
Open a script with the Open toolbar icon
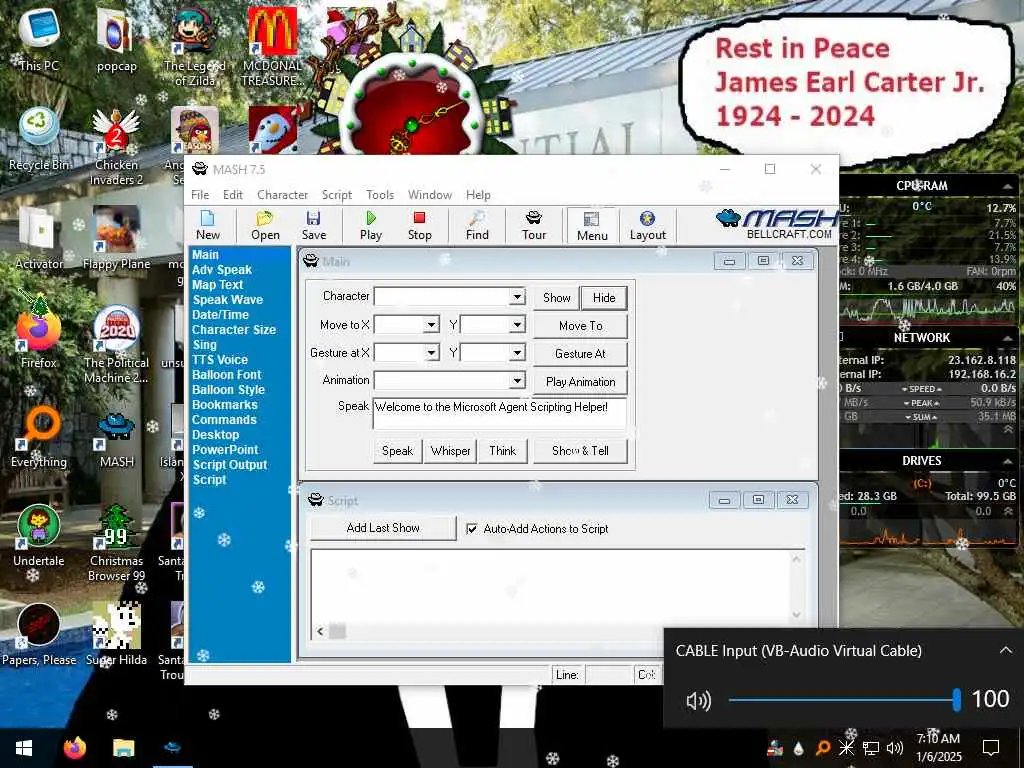pos(265,225)
